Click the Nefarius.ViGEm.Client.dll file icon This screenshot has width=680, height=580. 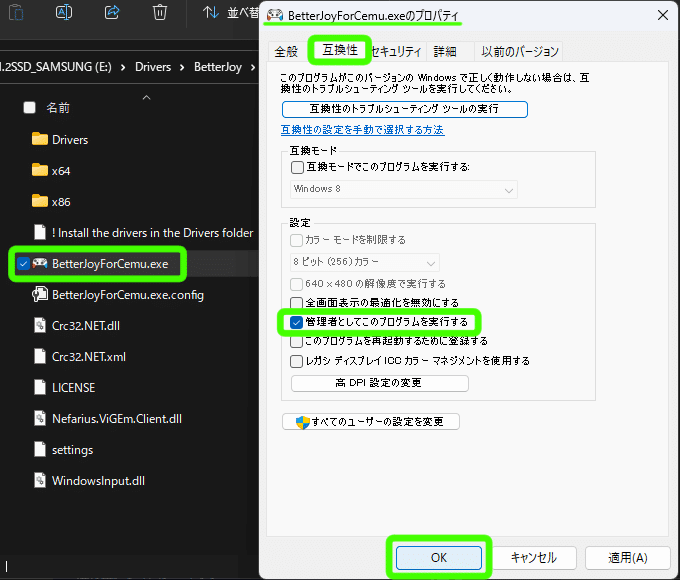click(x=40, y=419)
